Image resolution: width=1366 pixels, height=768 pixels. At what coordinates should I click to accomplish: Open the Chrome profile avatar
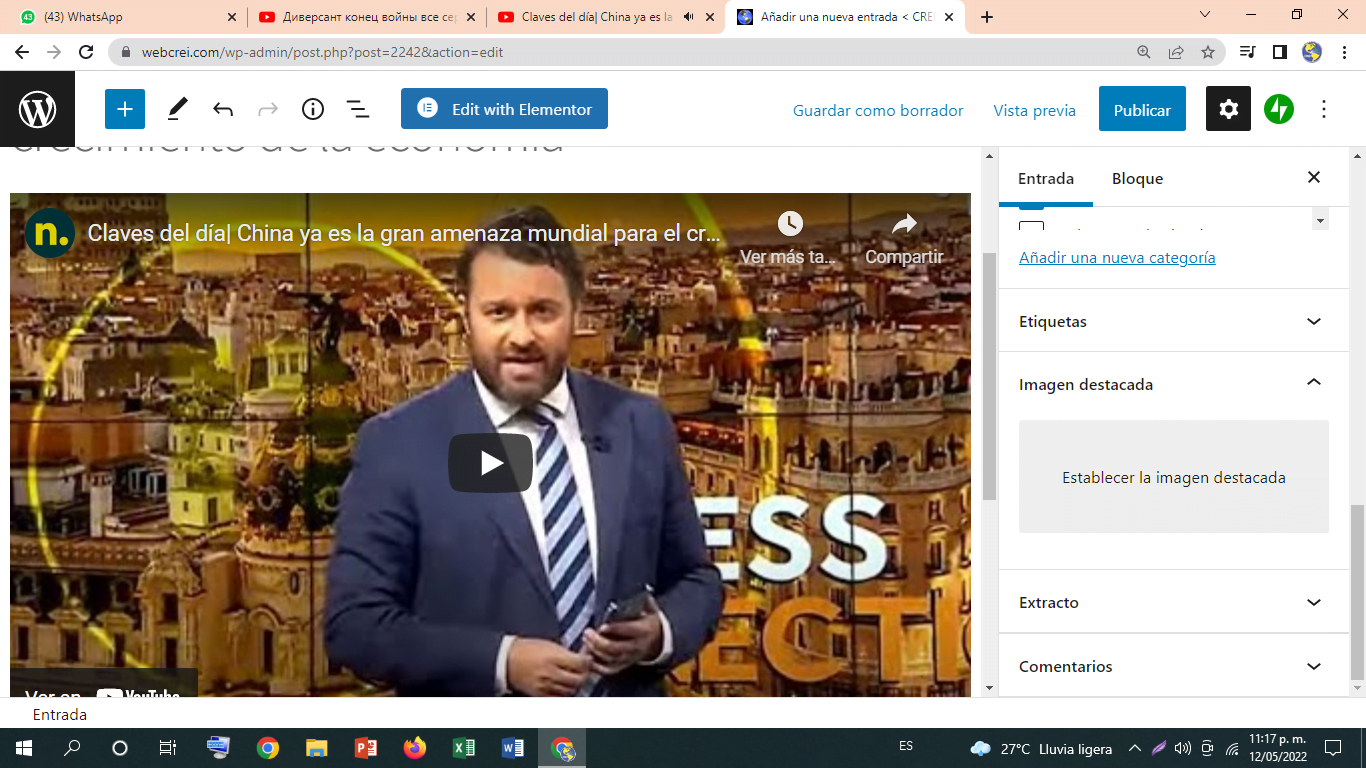[1312, 52]
